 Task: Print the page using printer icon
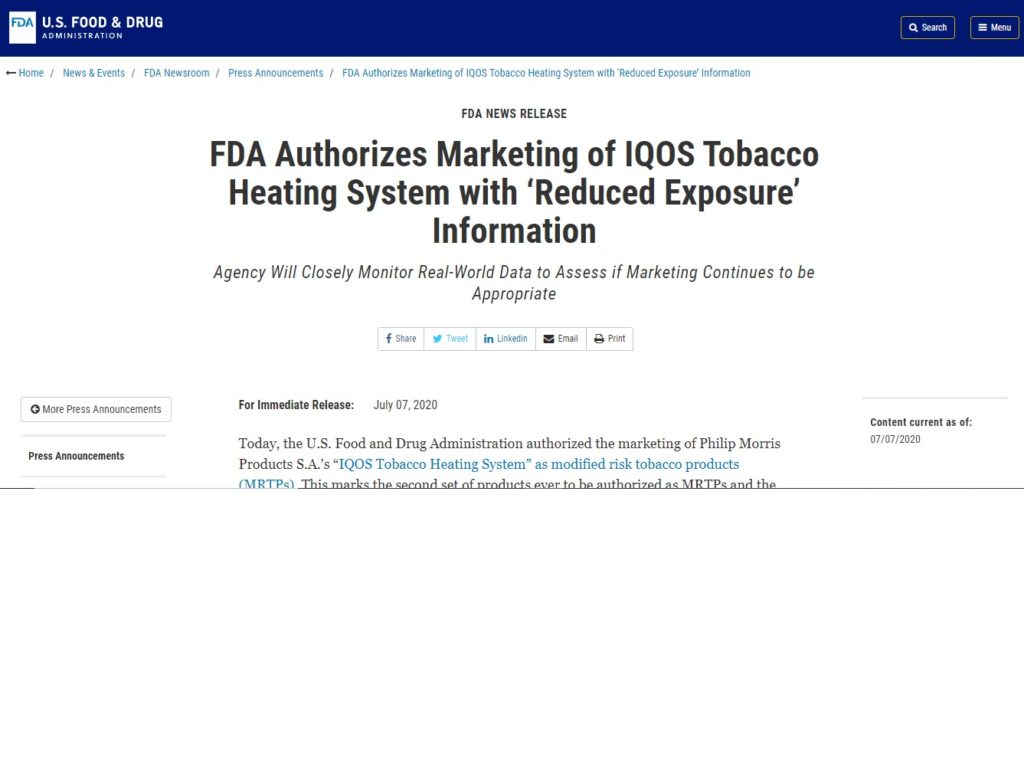609,339
